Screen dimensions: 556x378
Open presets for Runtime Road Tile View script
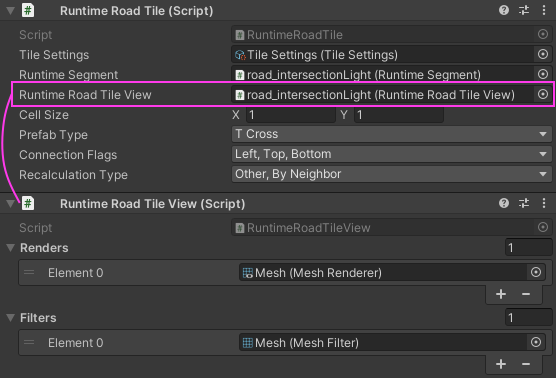[x=524, y=203]
